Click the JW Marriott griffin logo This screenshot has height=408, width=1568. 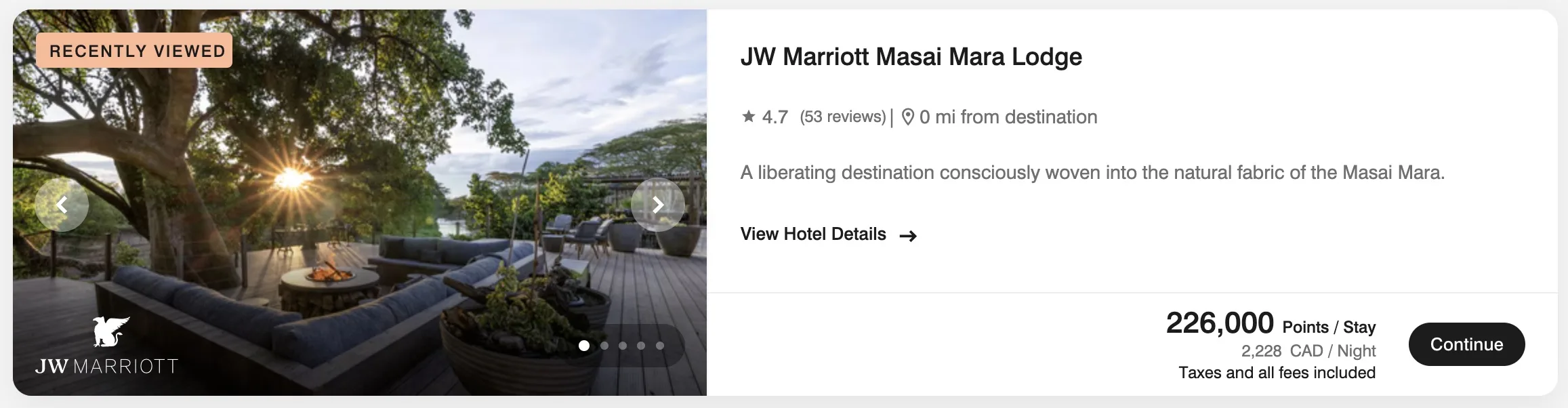click(x=111, y=331)
